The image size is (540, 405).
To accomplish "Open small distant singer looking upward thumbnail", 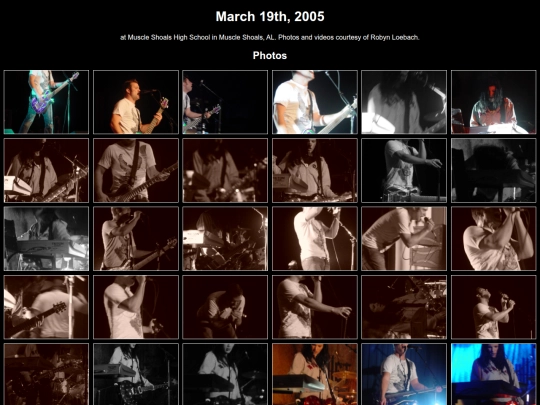I will (x=494, y=307).
